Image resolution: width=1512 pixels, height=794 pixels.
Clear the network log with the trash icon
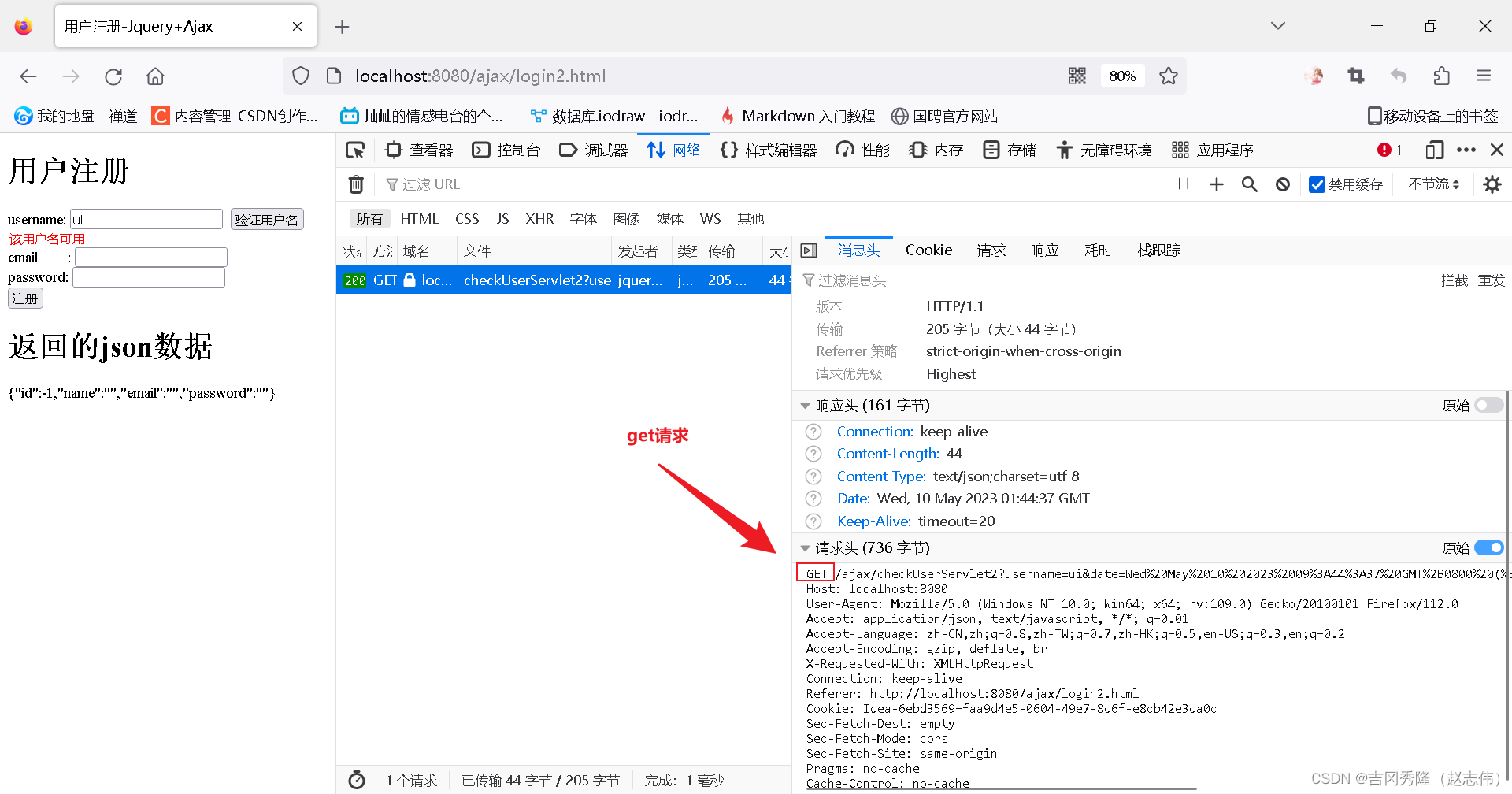[356, 184]
